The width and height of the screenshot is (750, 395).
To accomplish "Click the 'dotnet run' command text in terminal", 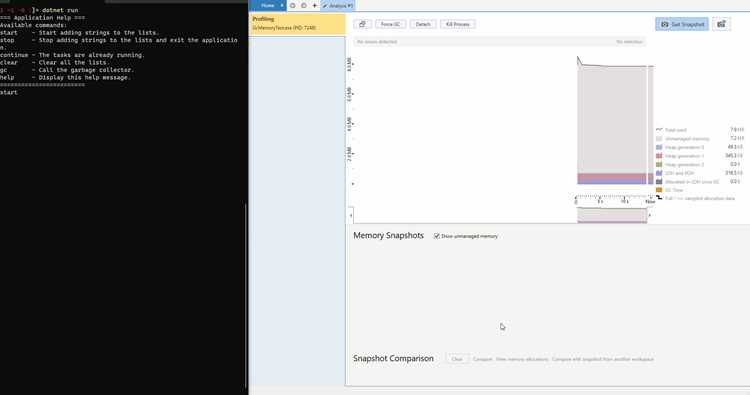I will 60,10.
